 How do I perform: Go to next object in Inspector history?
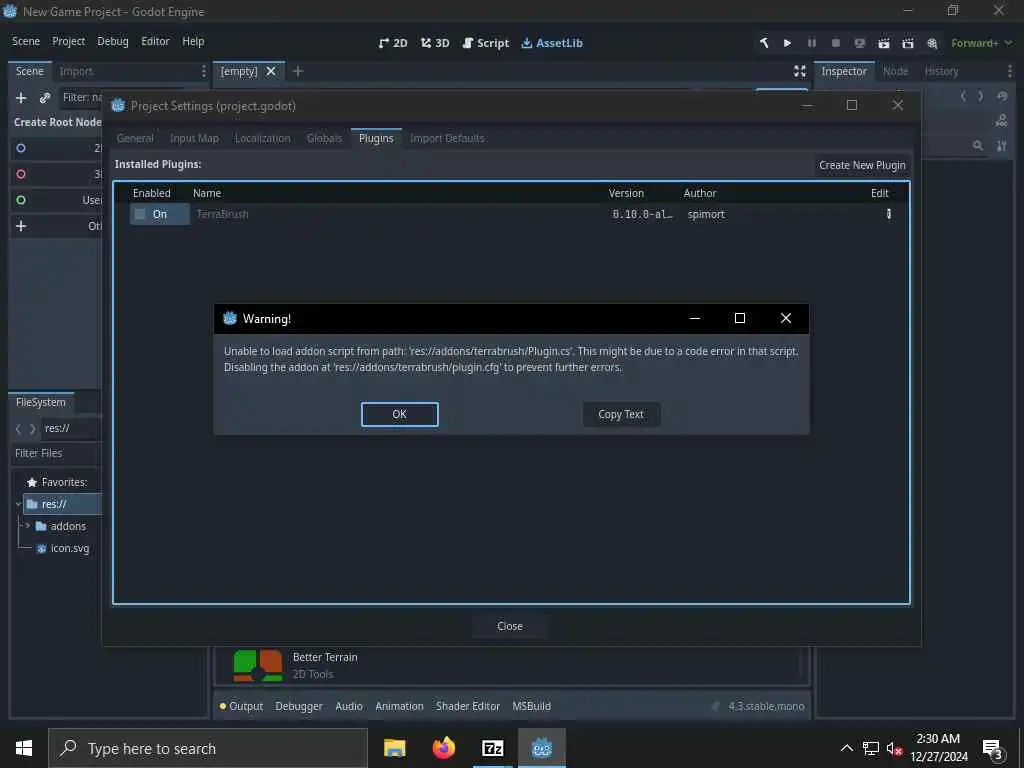point(980,97)
